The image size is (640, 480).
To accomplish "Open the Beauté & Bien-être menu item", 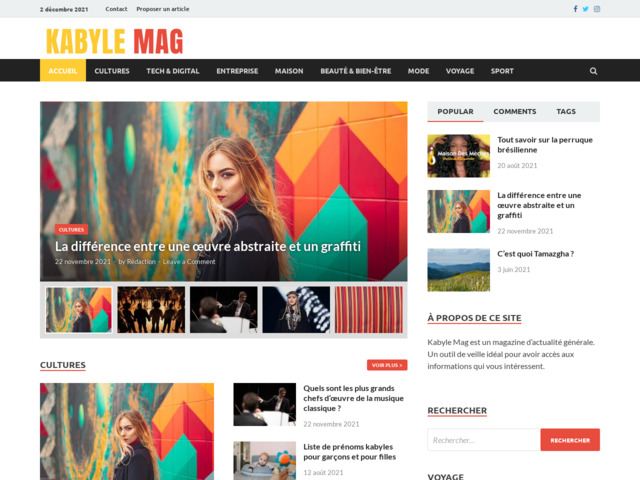I will pyautogui.click(x=356, y=71).
